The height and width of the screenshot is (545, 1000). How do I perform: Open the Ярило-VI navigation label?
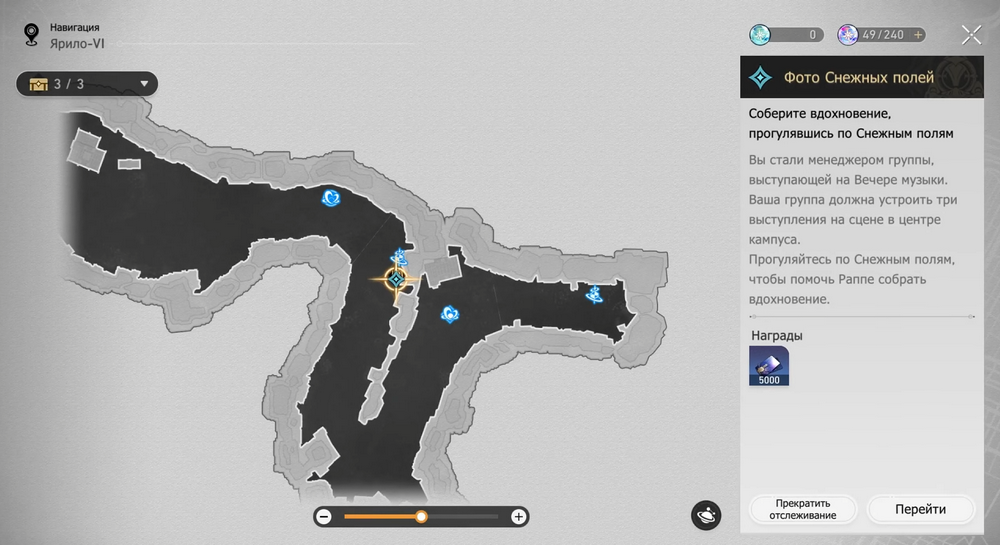pos(77,44)
